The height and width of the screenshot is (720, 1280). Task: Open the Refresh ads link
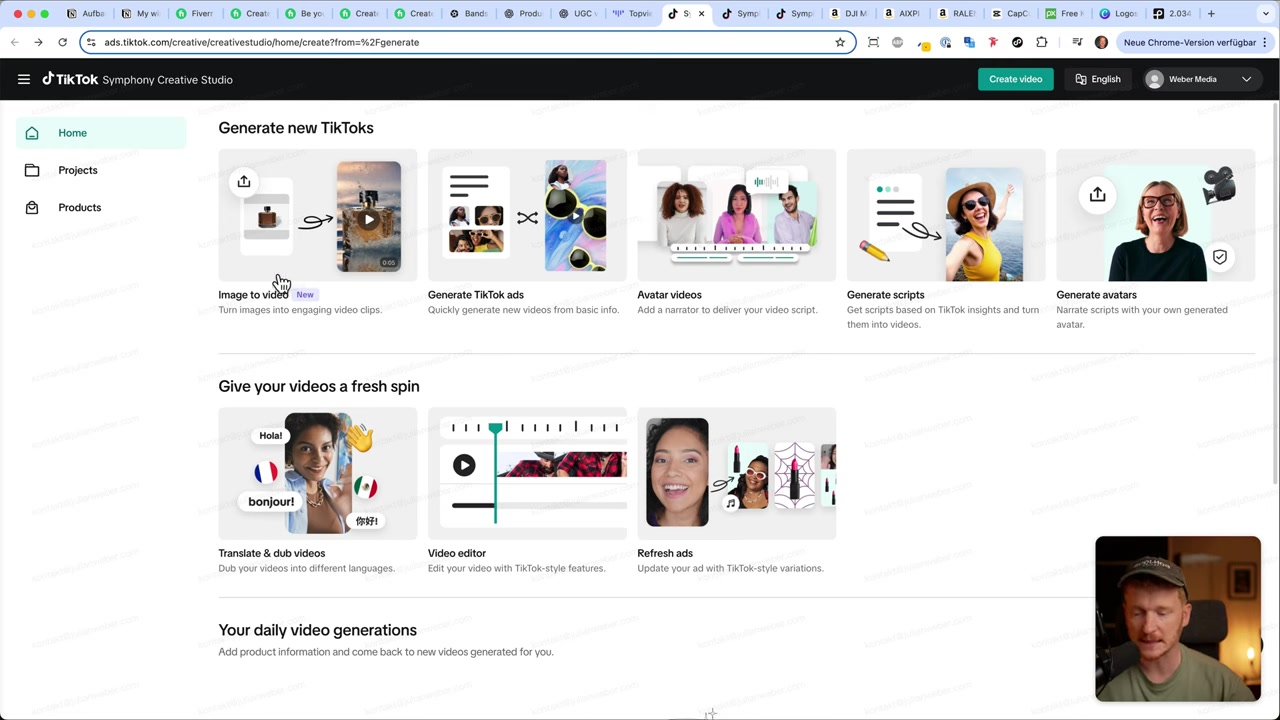(665, 553)
